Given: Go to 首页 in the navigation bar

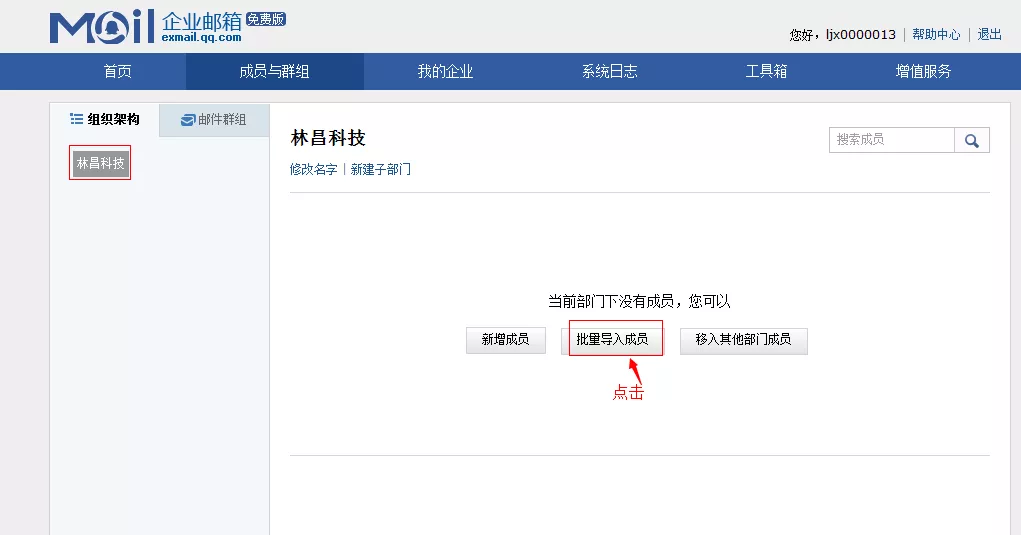Looking at the screenshot, I should pyautogui.click(x=117, y=72).
